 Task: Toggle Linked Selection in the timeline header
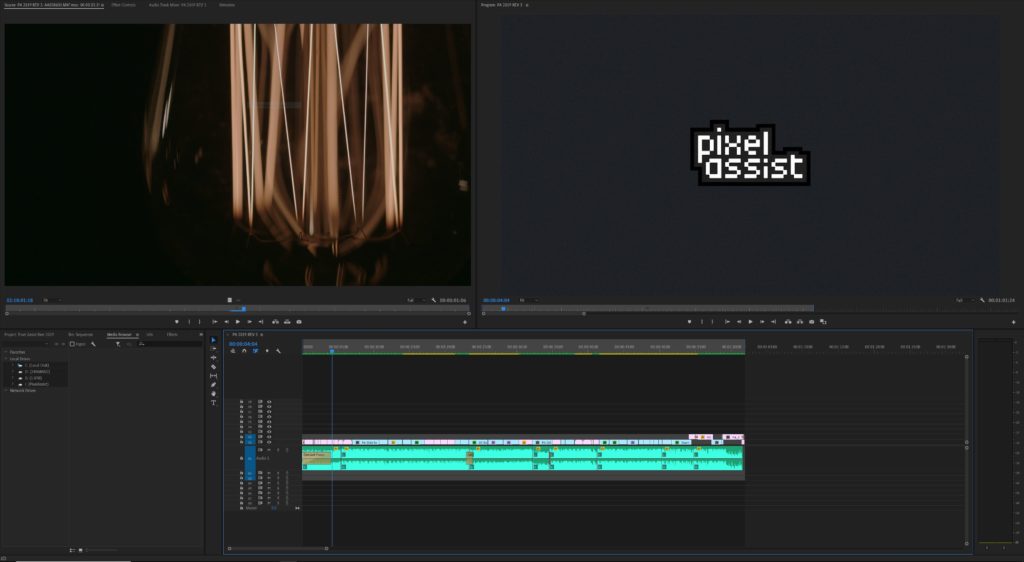pos(255,351)
